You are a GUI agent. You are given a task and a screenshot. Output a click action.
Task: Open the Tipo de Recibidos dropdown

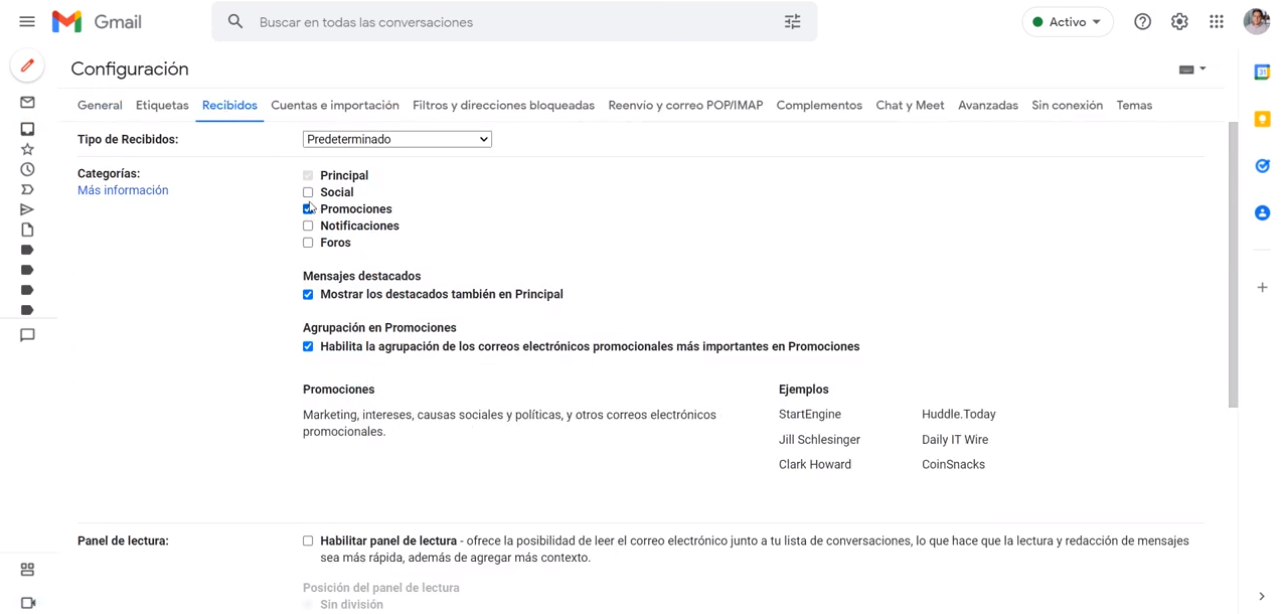coord(397,139)
